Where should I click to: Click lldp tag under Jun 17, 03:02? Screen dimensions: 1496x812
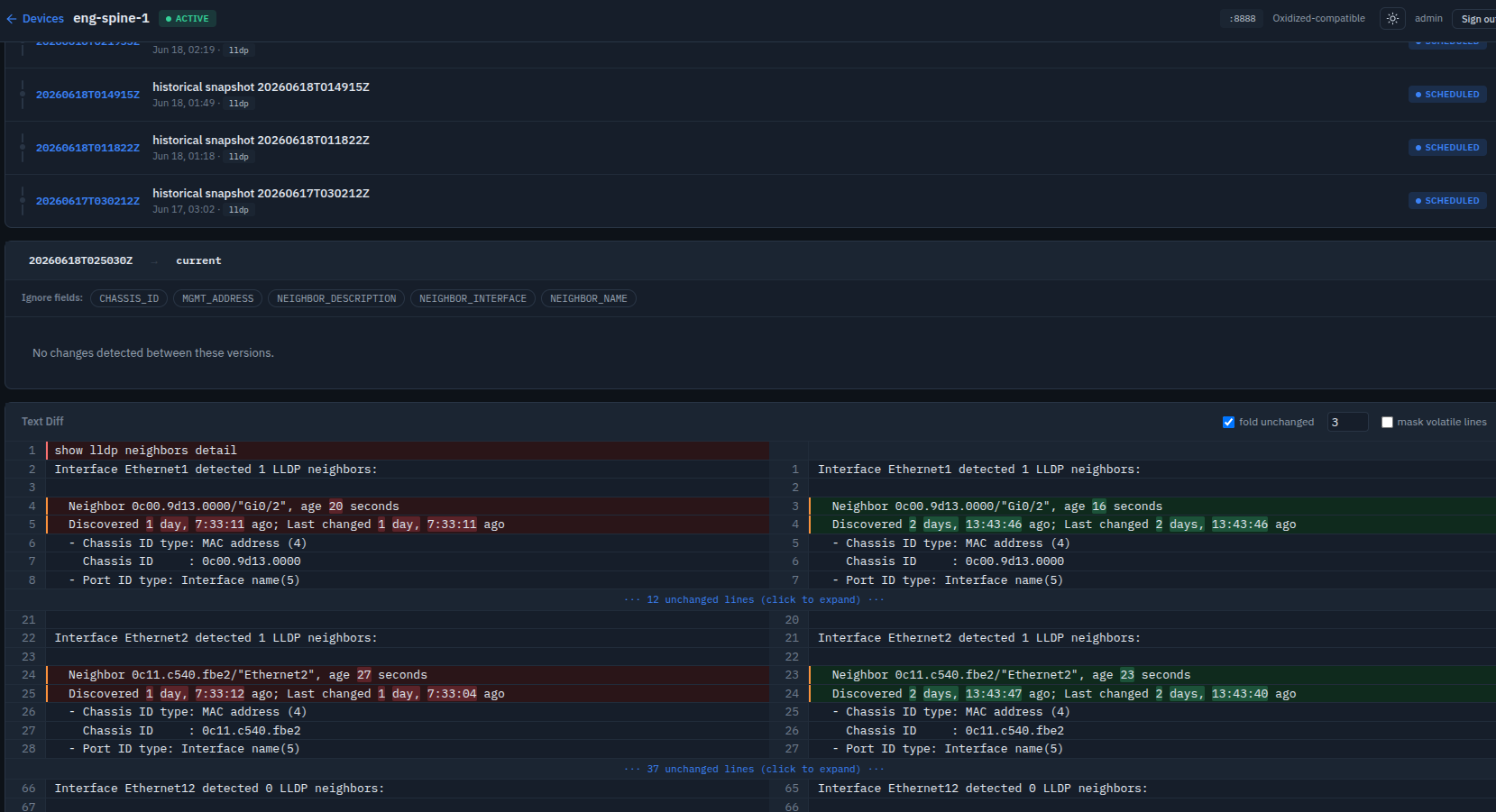pyautogui.click(x=239, y=210)
